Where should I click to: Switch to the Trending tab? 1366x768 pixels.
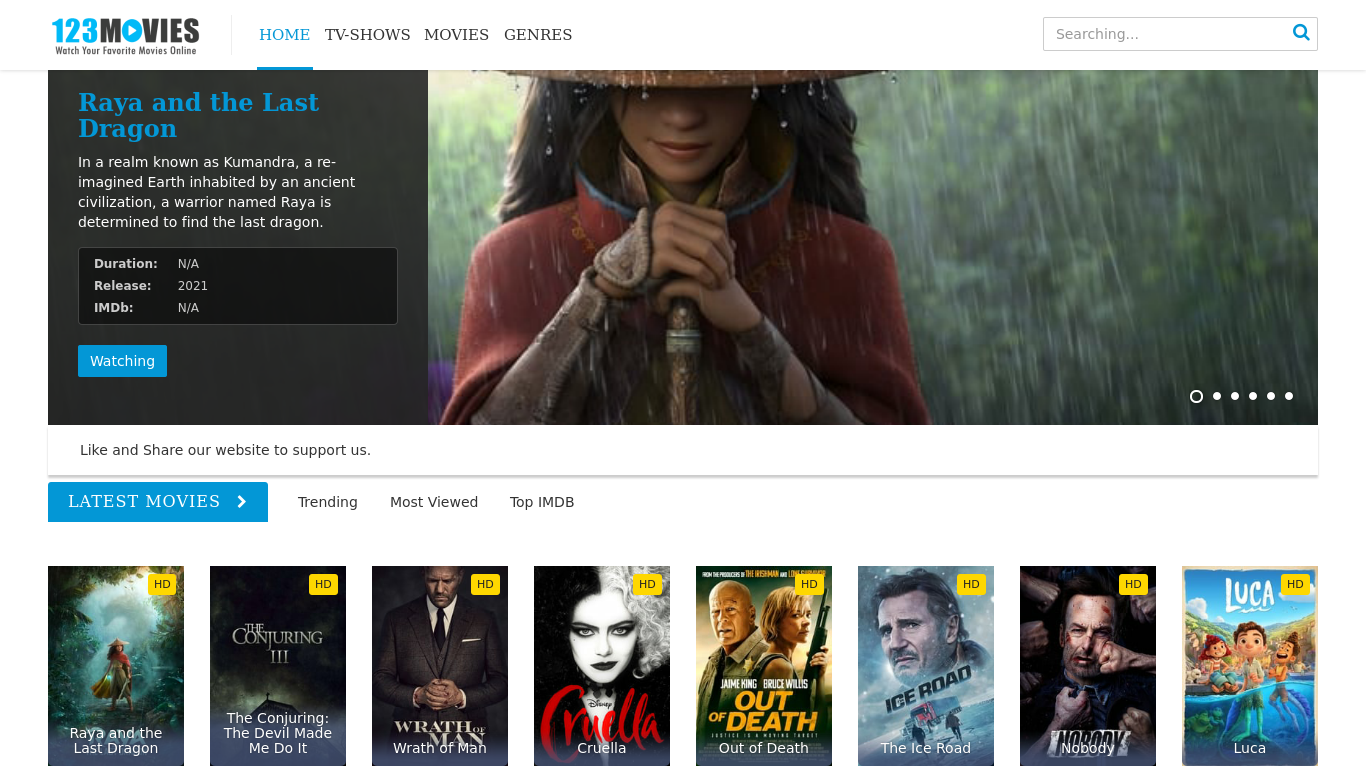pos(327,502)
